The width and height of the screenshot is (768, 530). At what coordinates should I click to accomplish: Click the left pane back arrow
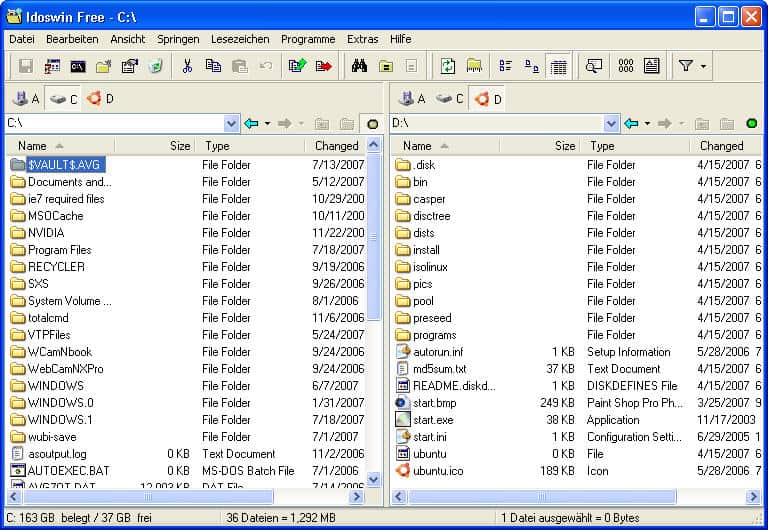coord(251,123)
